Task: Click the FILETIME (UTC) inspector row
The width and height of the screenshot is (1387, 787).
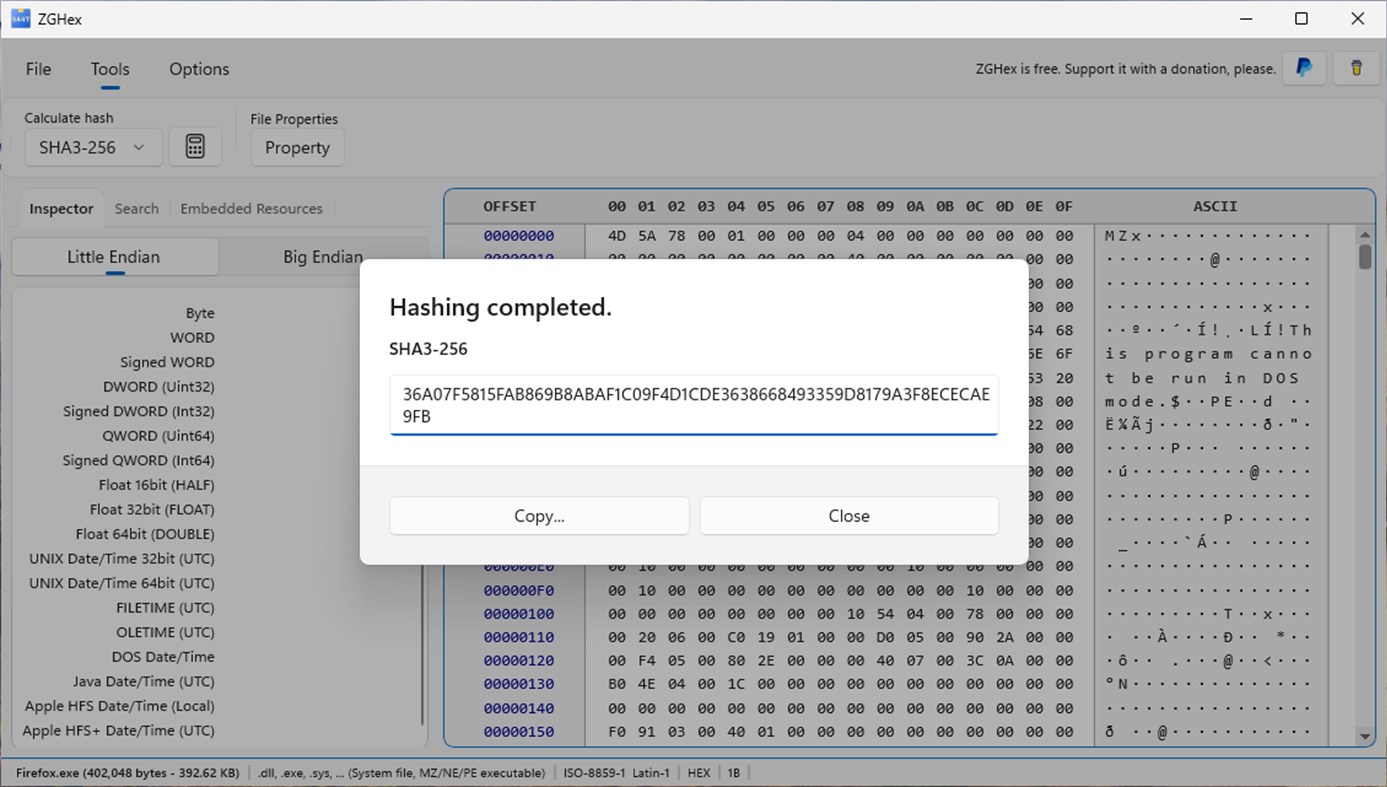Action: pos(165,608)
